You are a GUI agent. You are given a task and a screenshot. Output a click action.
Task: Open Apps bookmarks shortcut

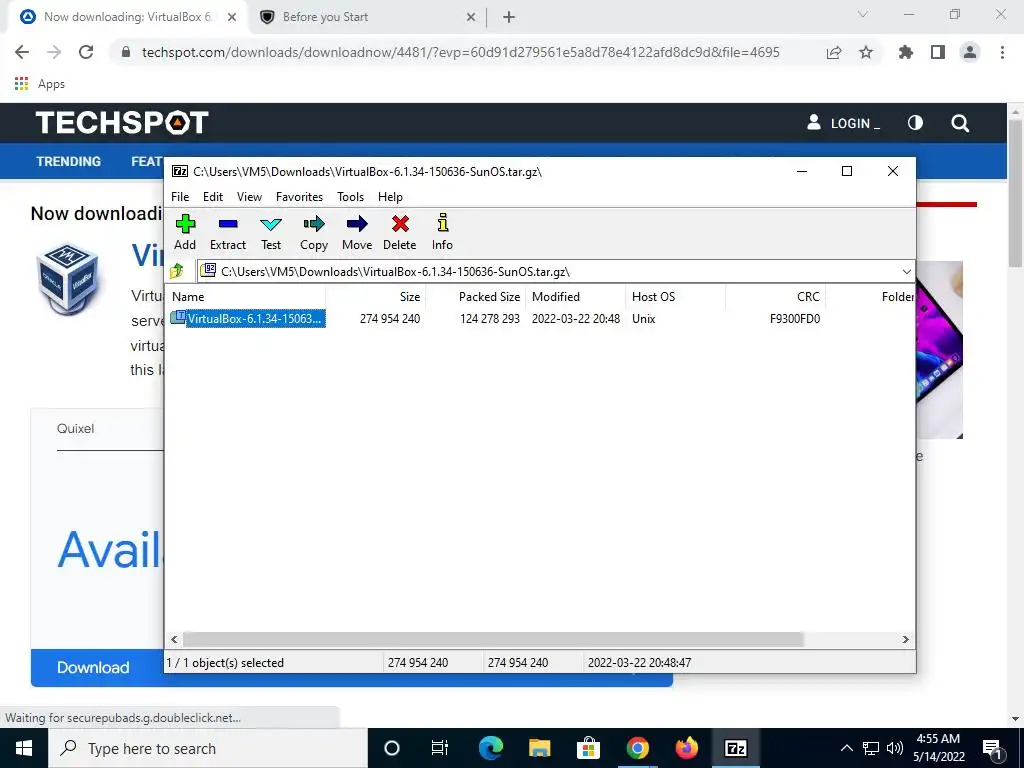click(39, 84)
